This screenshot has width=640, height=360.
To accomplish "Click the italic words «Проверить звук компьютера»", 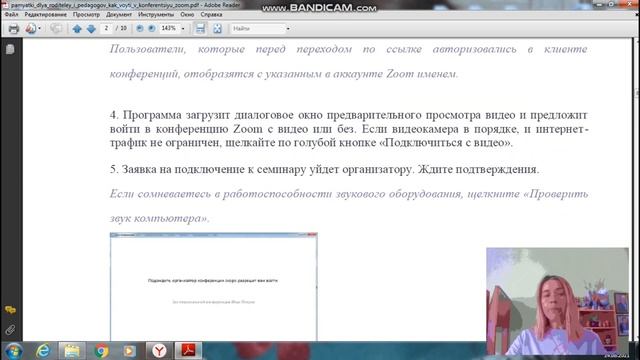I will [349, 206].
